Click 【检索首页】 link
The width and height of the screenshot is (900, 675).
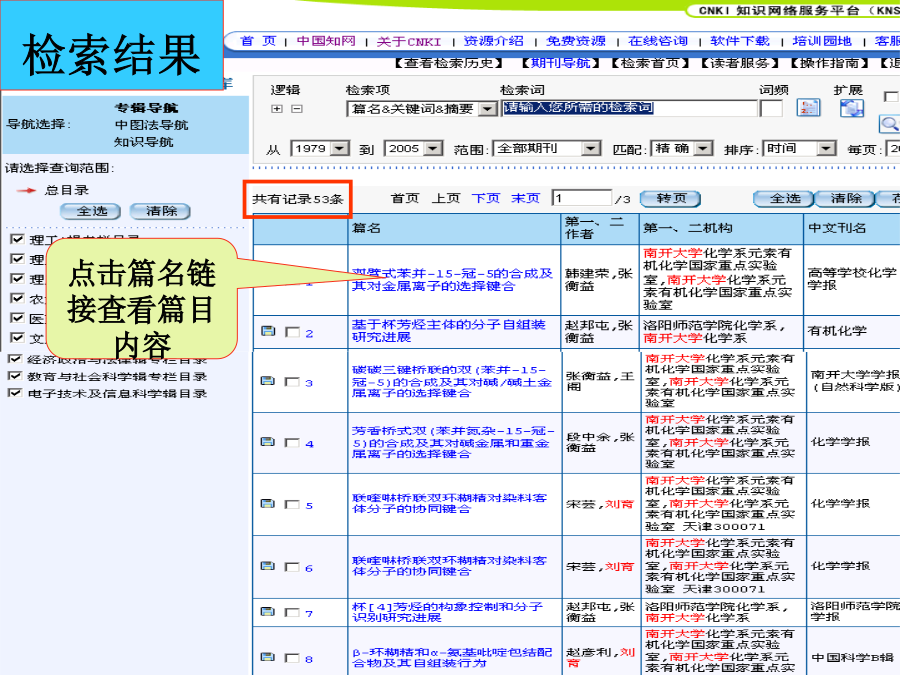tap(650, 63)
